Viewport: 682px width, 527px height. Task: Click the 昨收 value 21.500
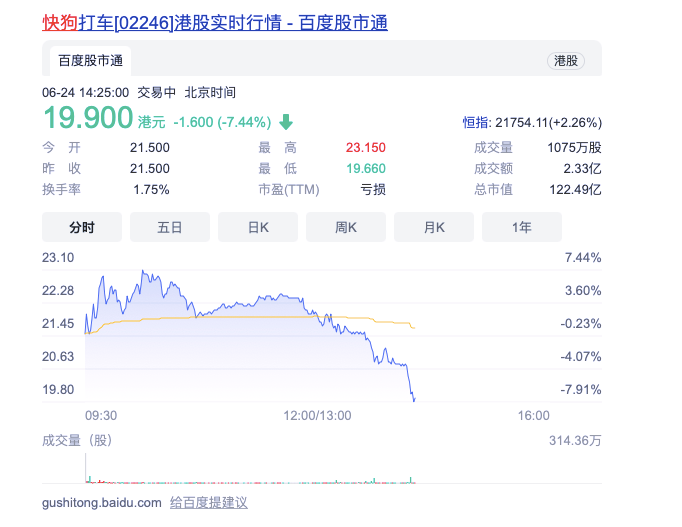(x=150, y=169)
